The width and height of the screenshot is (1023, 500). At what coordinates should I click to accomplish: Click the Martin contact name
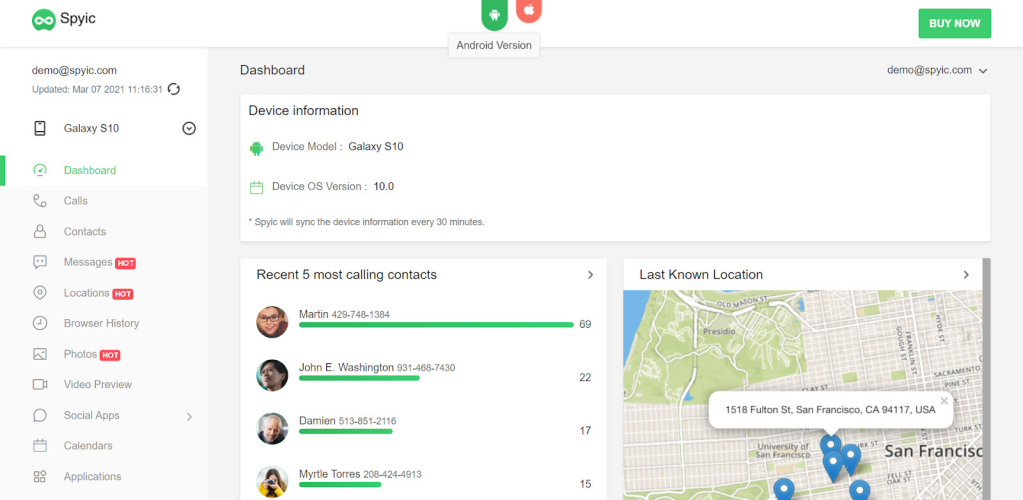tap(314, 314)
